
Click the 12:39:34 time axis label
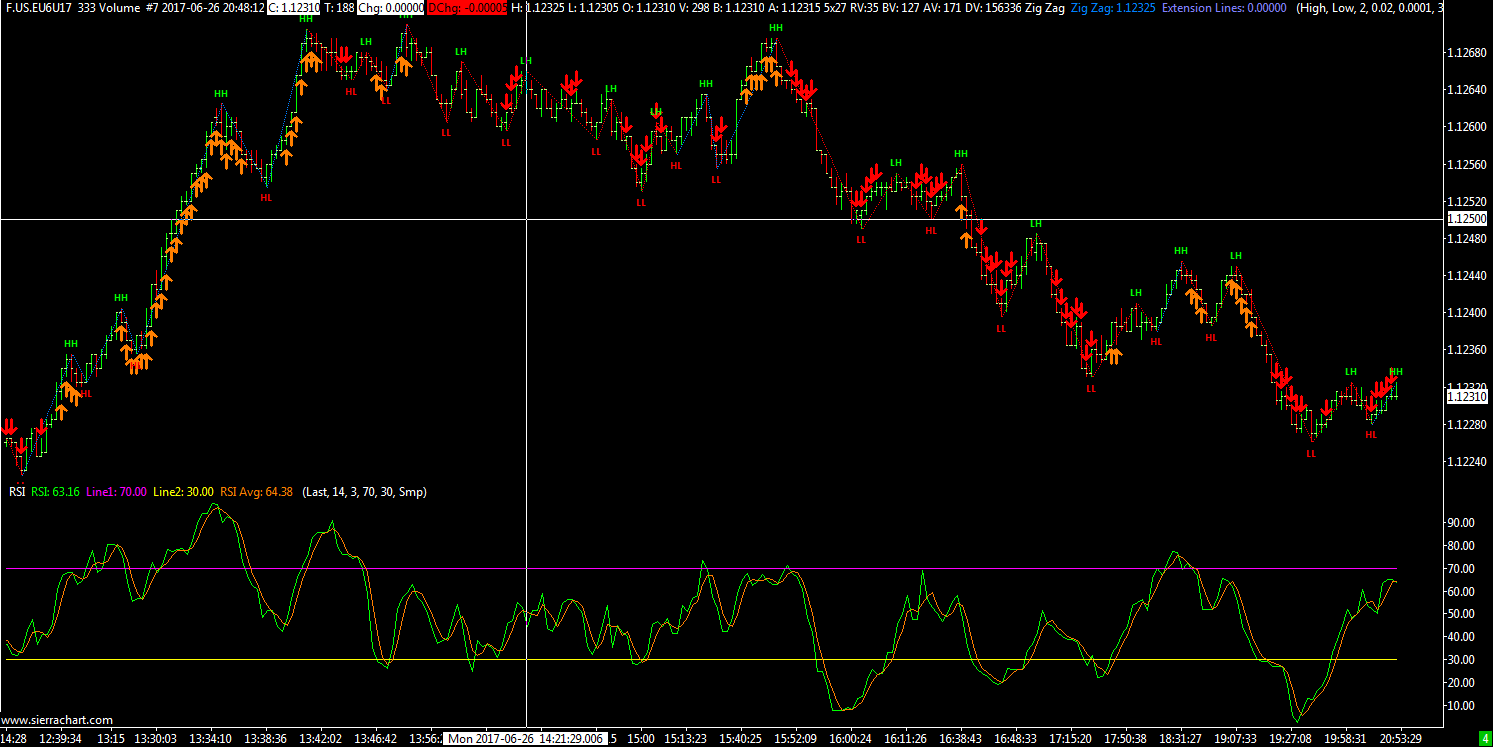(x=60, y=738)
